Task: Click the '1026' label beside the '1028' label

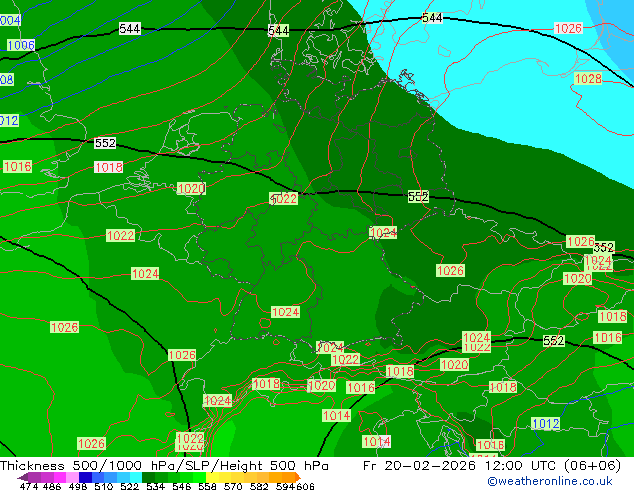Action: point(568,28)
